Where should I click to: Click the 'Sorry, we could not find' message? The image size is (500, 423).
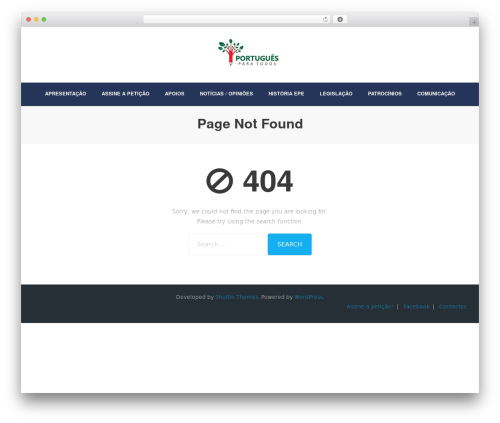point(250,211)
